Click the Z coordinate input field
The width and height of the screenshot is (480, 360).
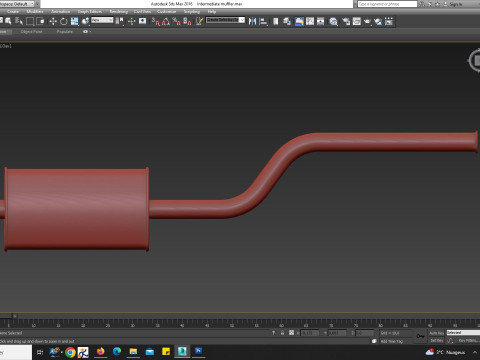tap(365, 333)
